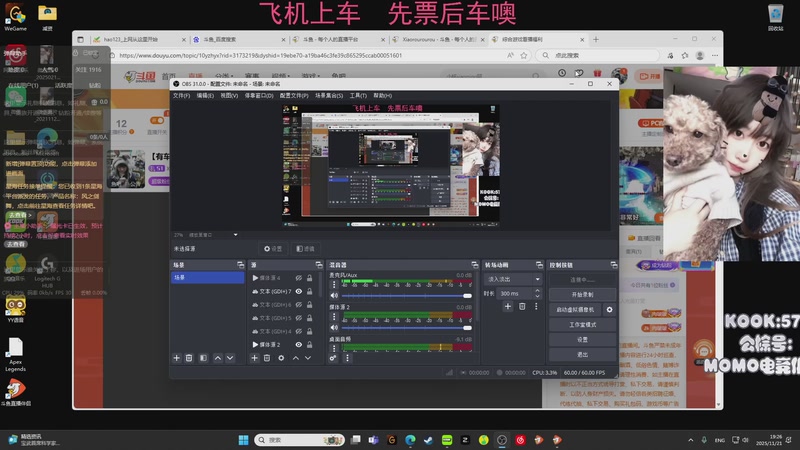The width and height of the screenshot is (800, 450).
Task: Move selected source up in list
Action: coord(295,358)
